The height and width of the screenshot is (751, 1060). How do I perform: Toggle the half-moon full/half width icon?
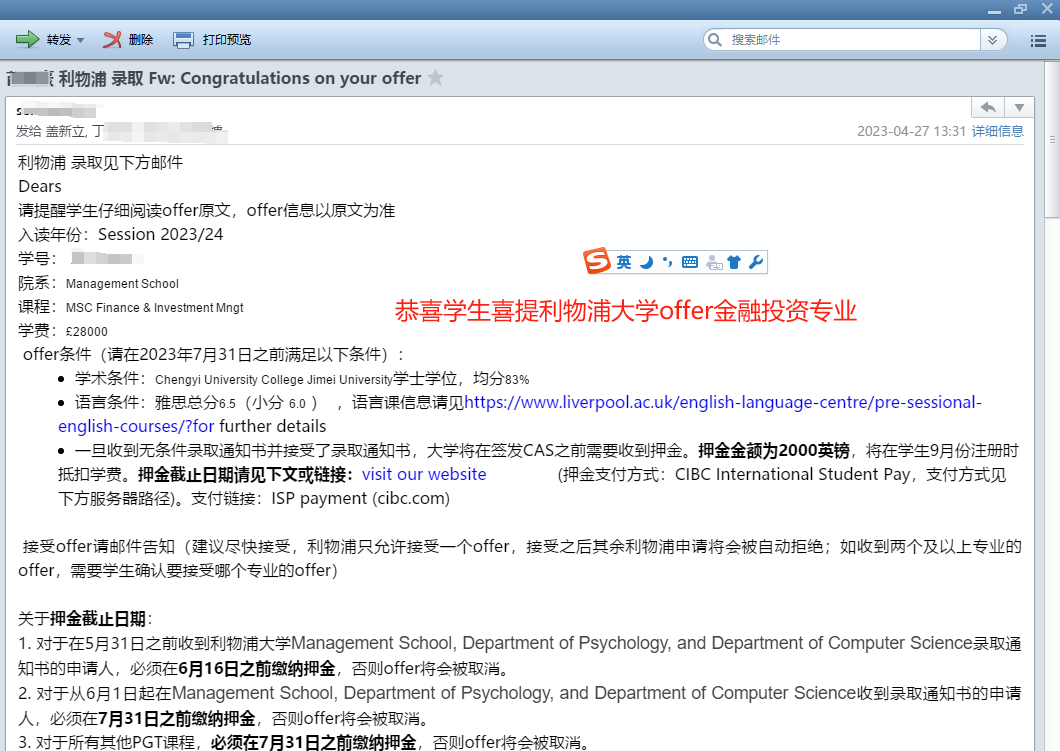pos(647,262)
